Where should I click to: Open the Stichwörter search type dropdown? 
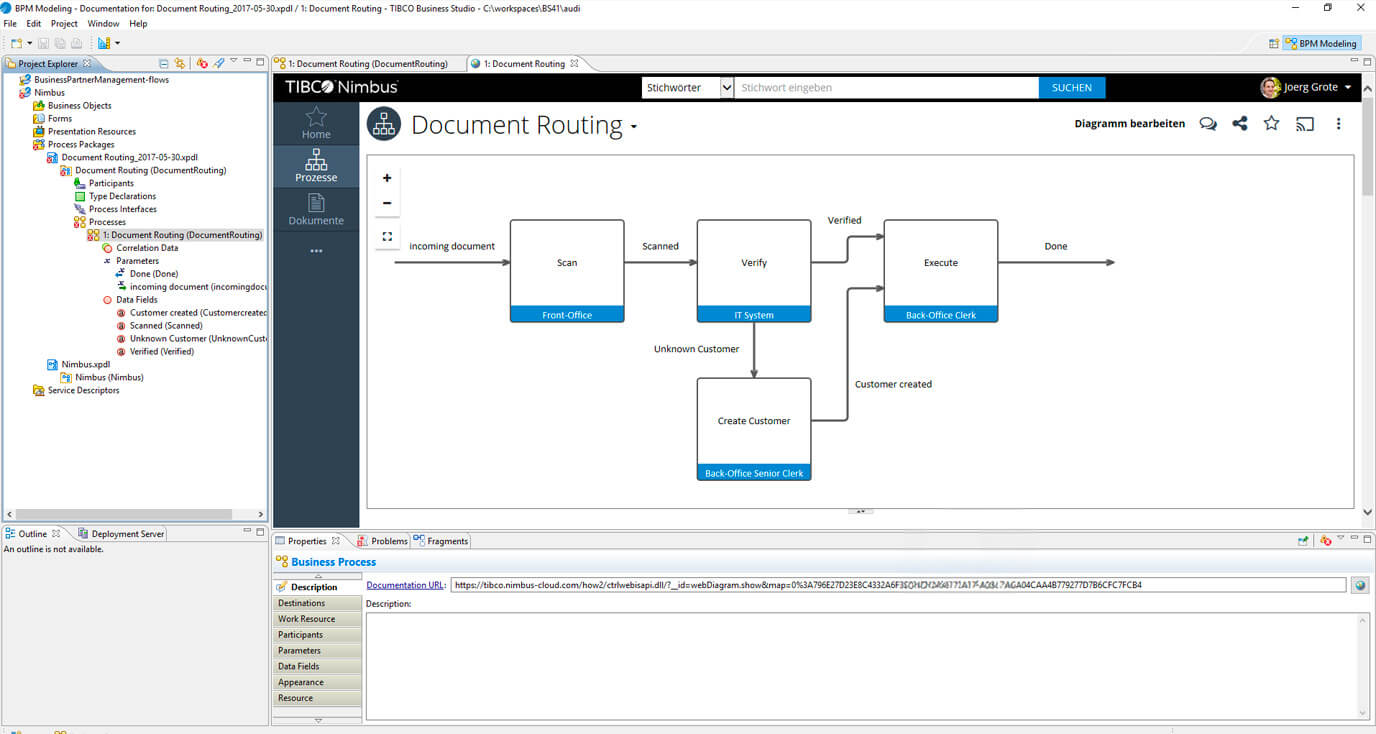click(689, 87)
